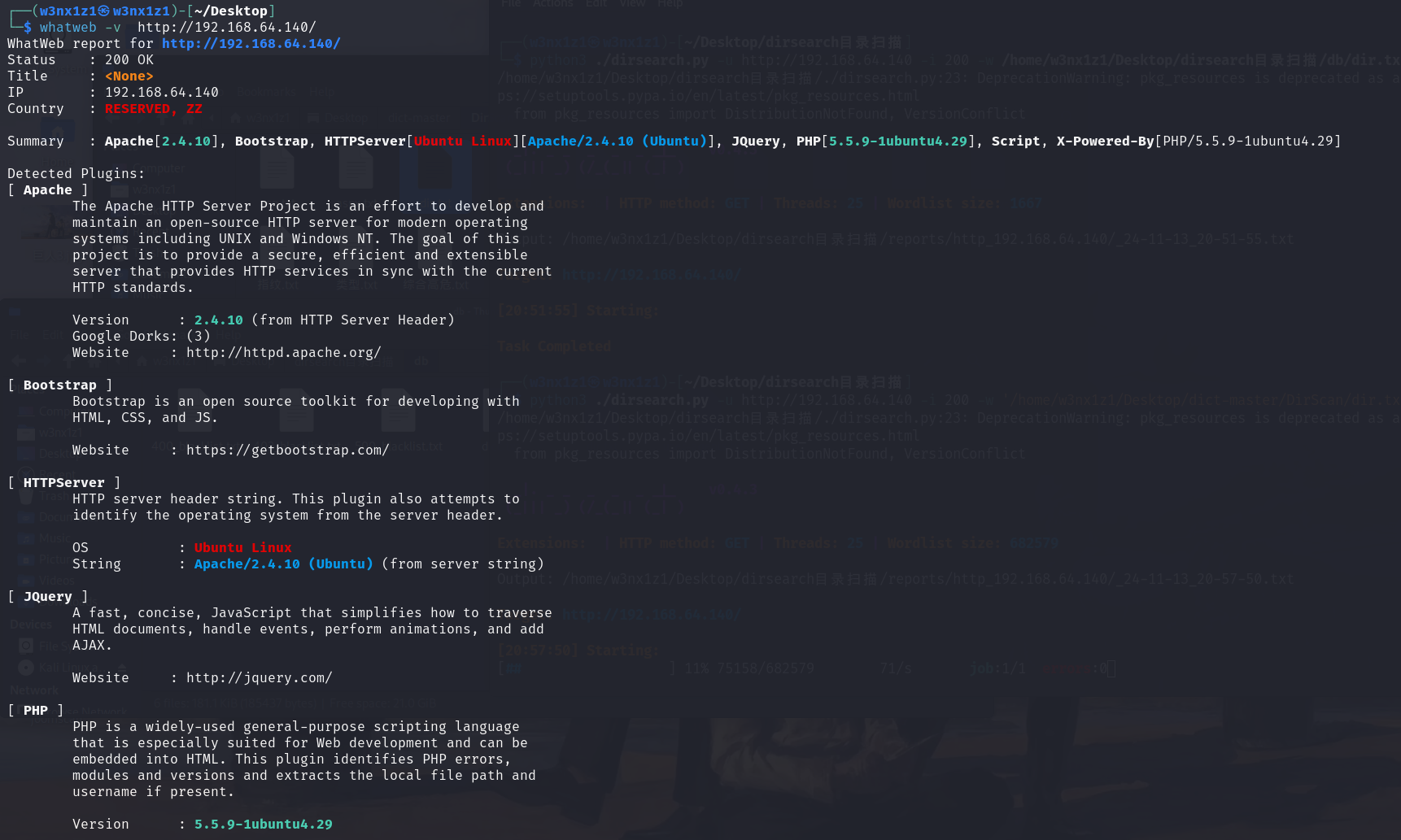This screenshot has width=1401, height=840.
Task: Click 'Apache[2.4.10]' in the Summary line
Action: point(161,141)
